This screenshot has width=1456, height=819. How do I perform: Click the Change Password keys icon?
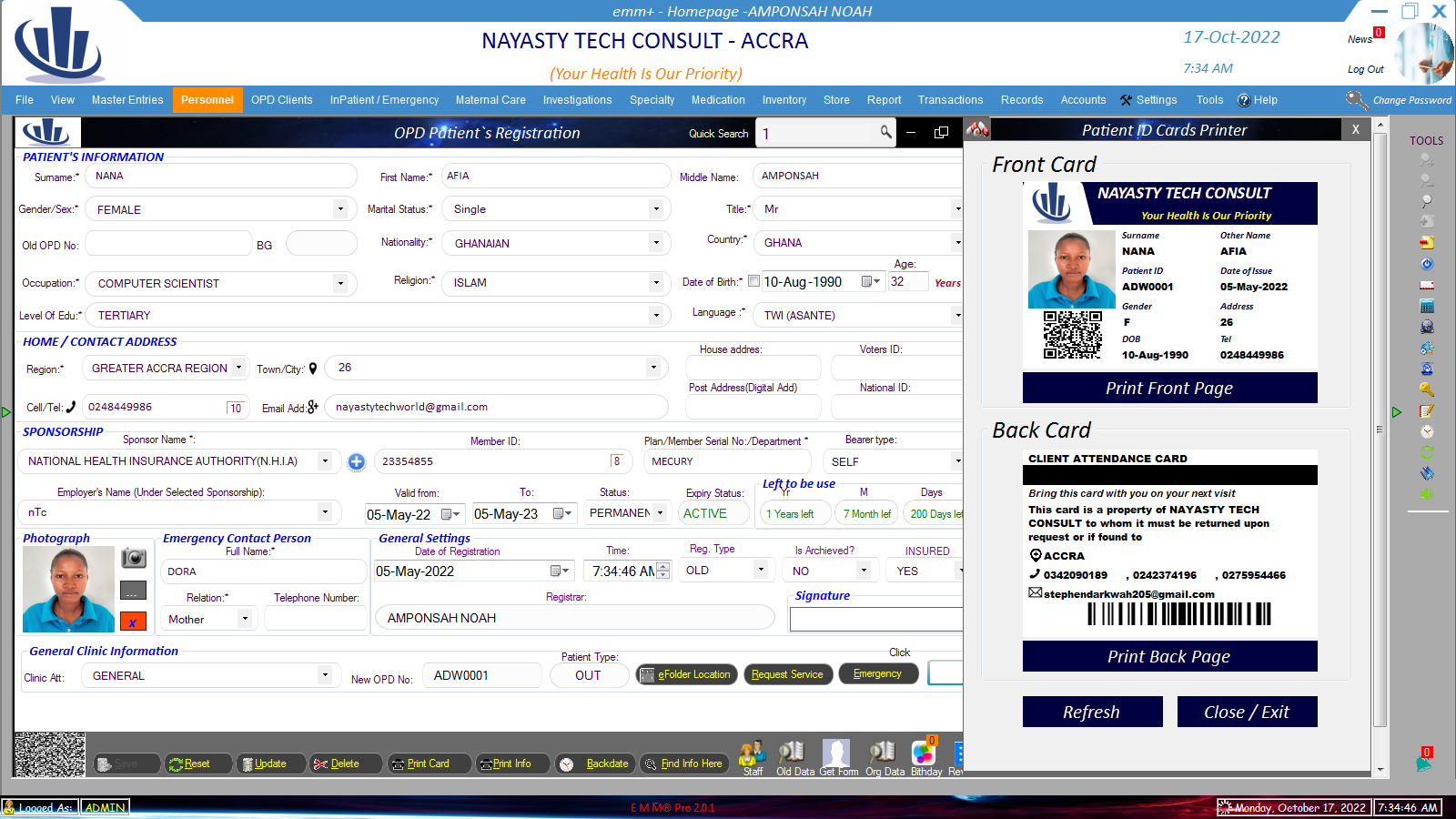[1357, 100]
